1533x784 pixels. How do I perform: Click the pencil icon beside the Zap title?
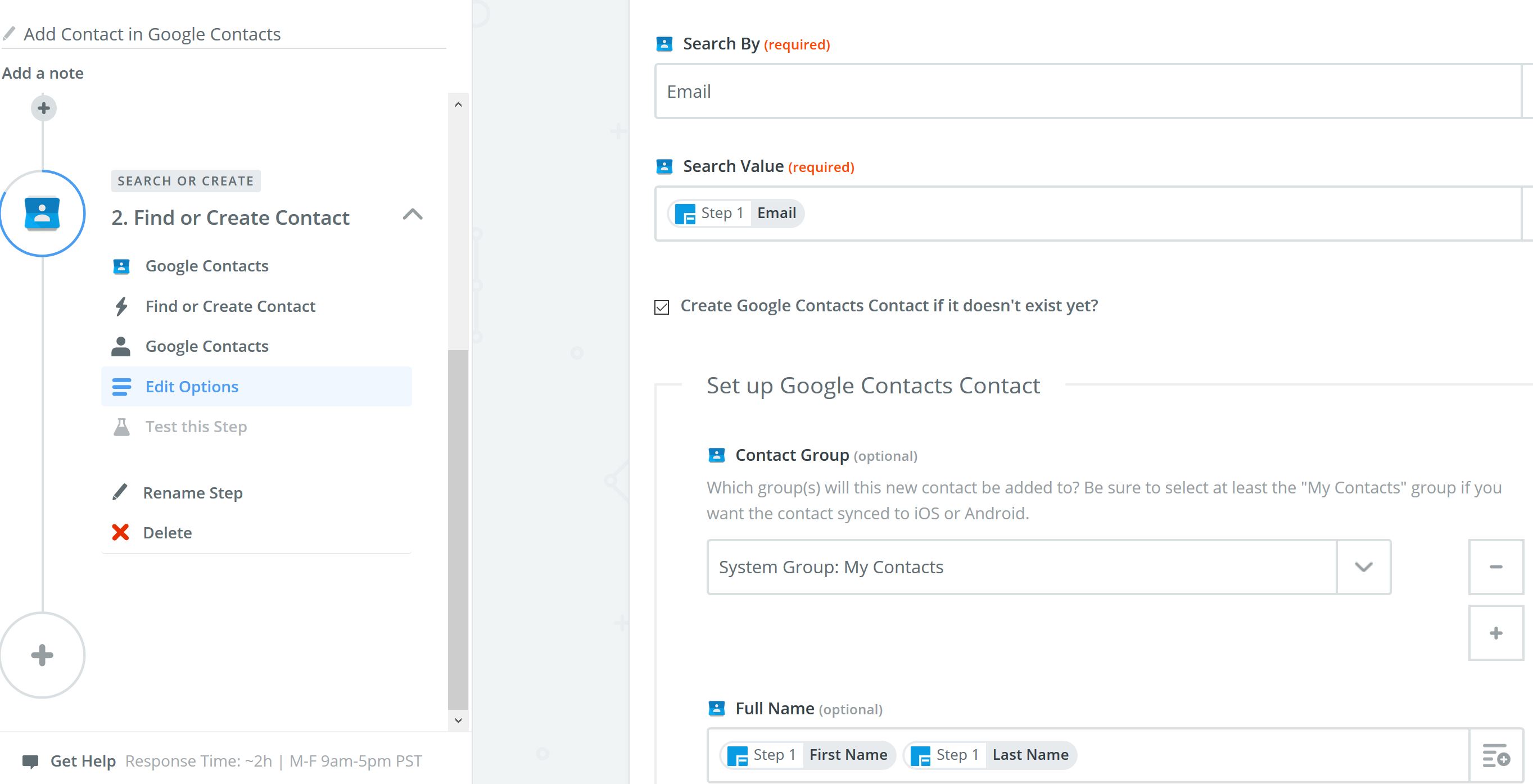point(9,33)
